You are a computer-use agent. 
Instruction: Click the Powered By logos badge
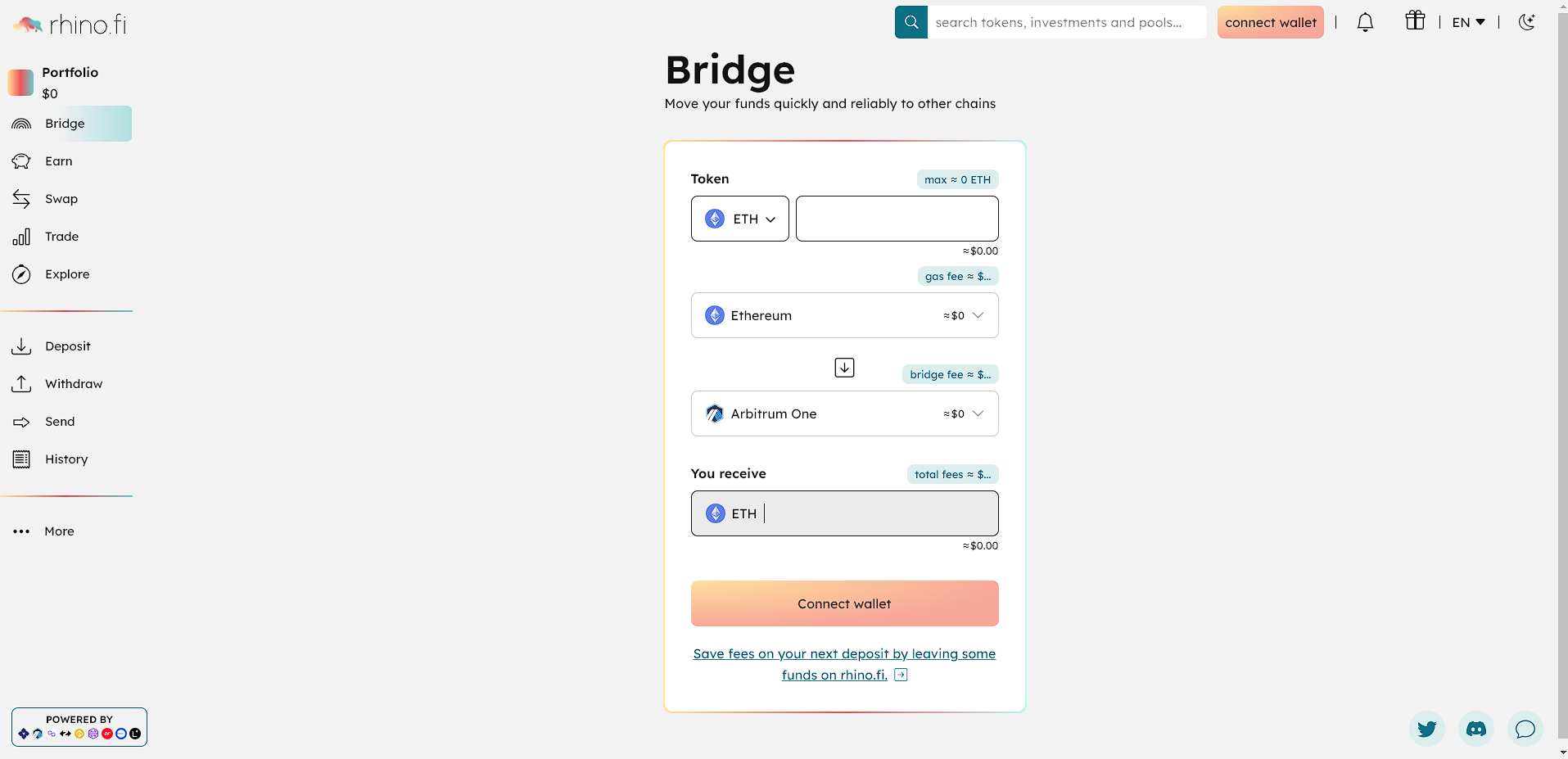click(79, 727)
